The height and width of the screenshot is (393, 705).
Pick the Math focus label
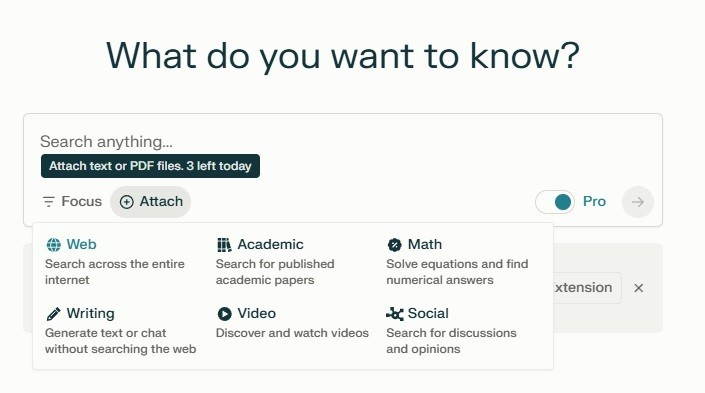coord(425,245)
